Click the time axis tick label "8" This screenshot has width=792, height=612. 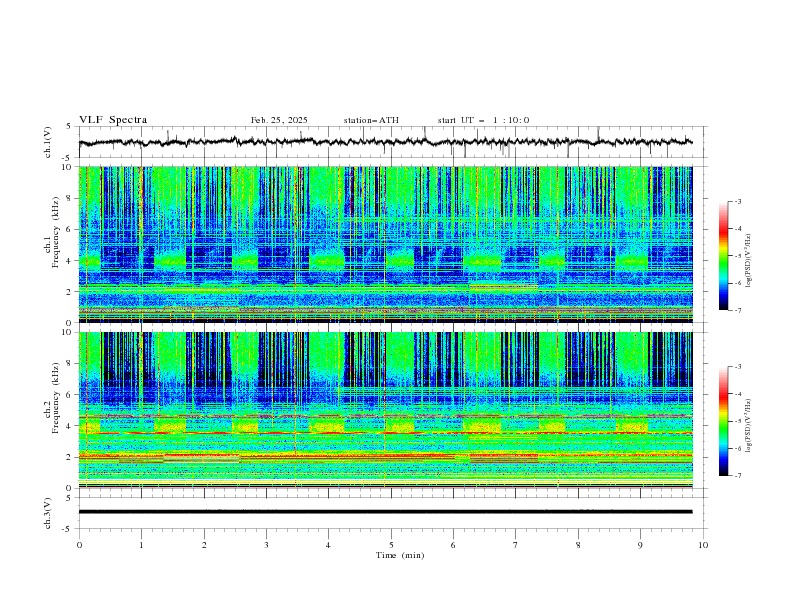[578, 545]
